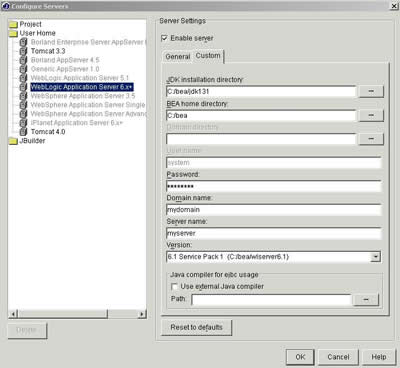Click the Domain directory field
Image resolution: width=400 pixels, height=368 pixels.
pyautogui.click(x=261, y=139)
